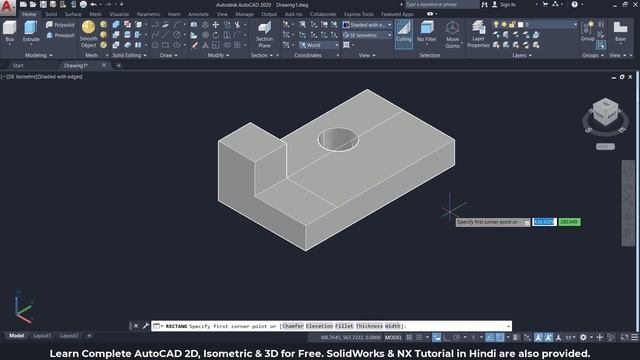Click the Open folder icon in quick access toolbar
This screenshot has height=360, width=640.
pyautogui.click(x=33, y=4)
